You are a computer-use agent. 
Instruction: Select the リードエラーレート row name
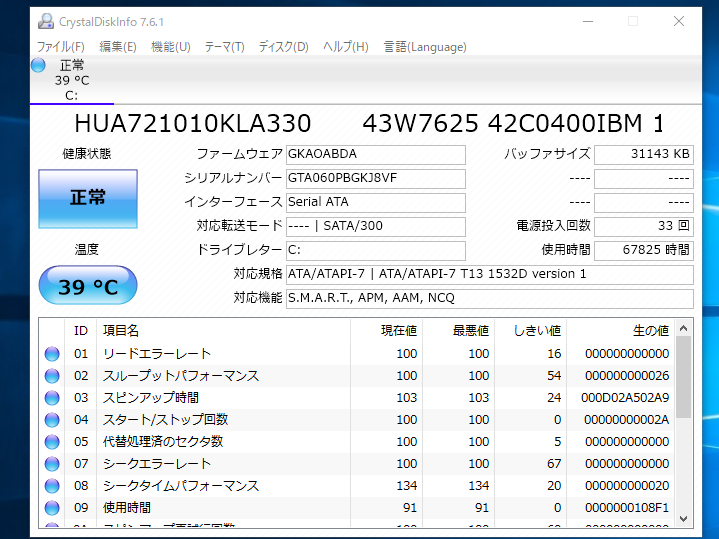pos(157,354)
